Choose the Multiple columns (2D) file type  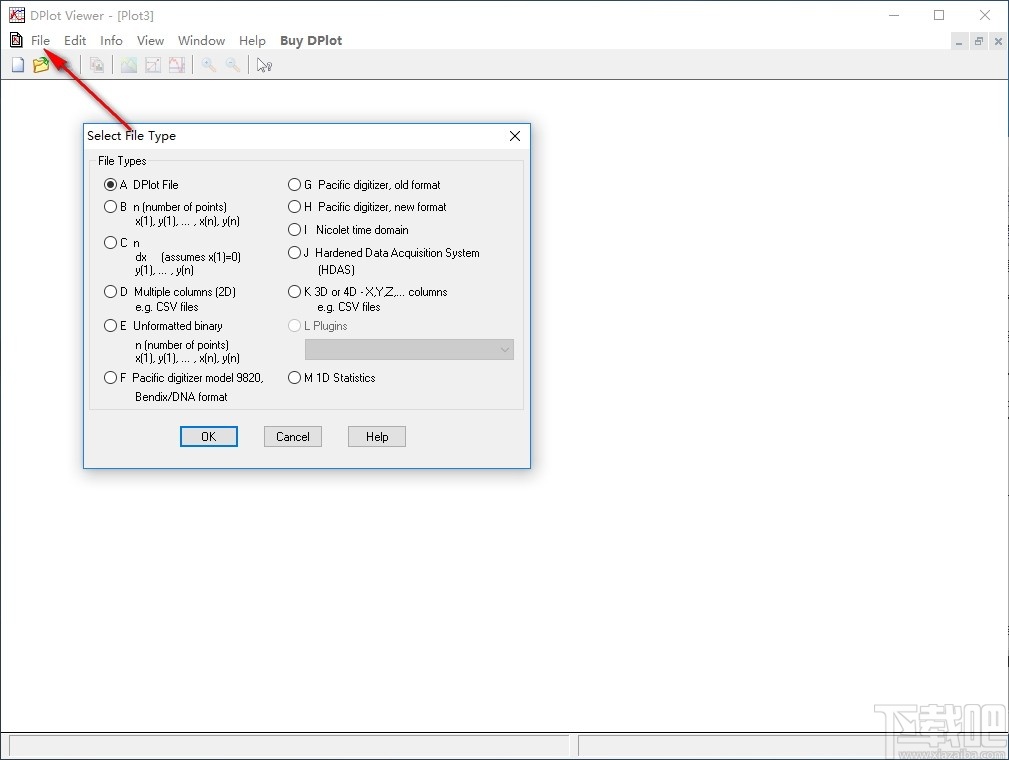110,291
